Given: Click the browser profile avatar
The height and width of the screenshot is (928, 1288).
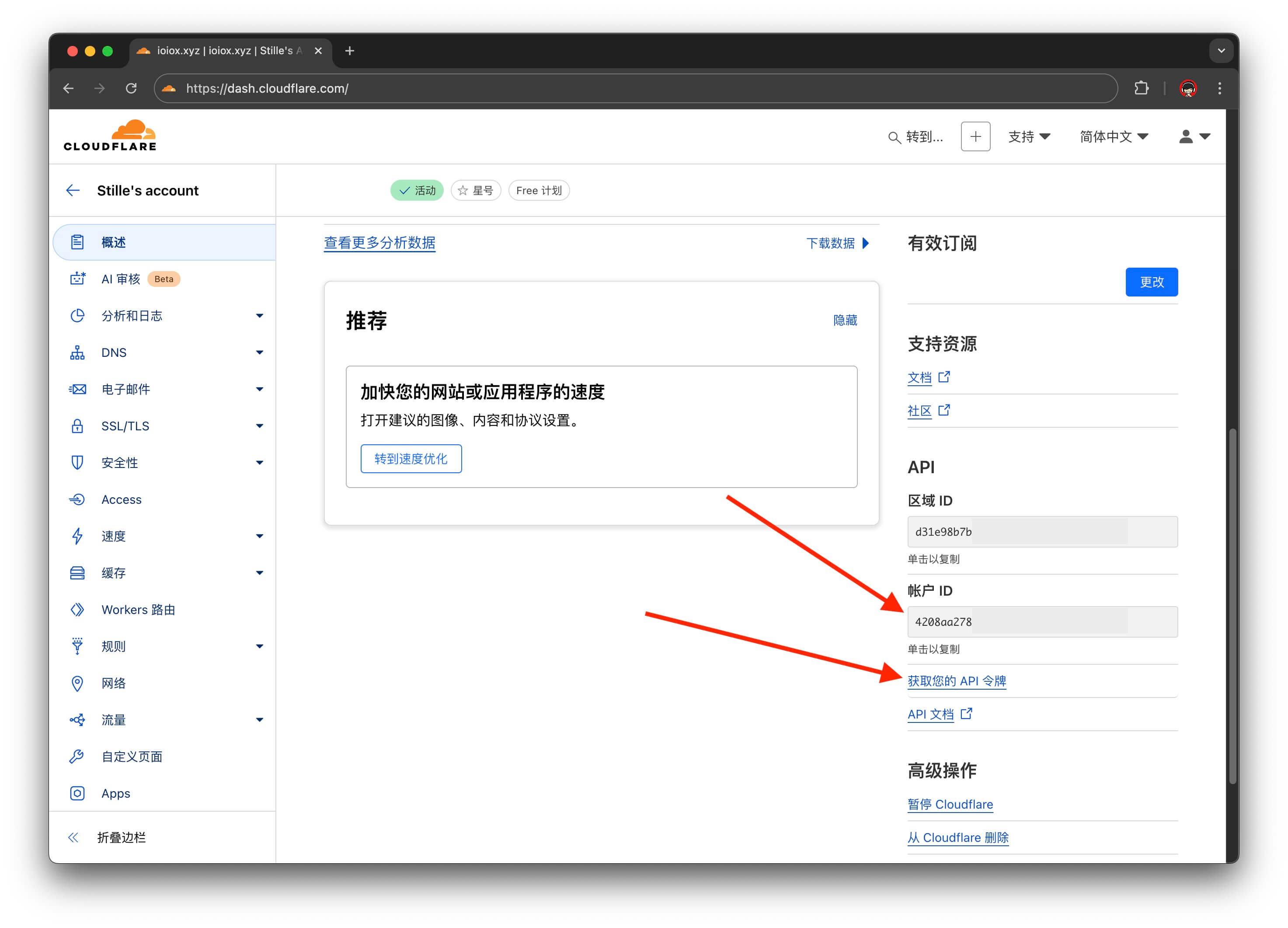Looking at the screenshot, I should coord(1188,88).
